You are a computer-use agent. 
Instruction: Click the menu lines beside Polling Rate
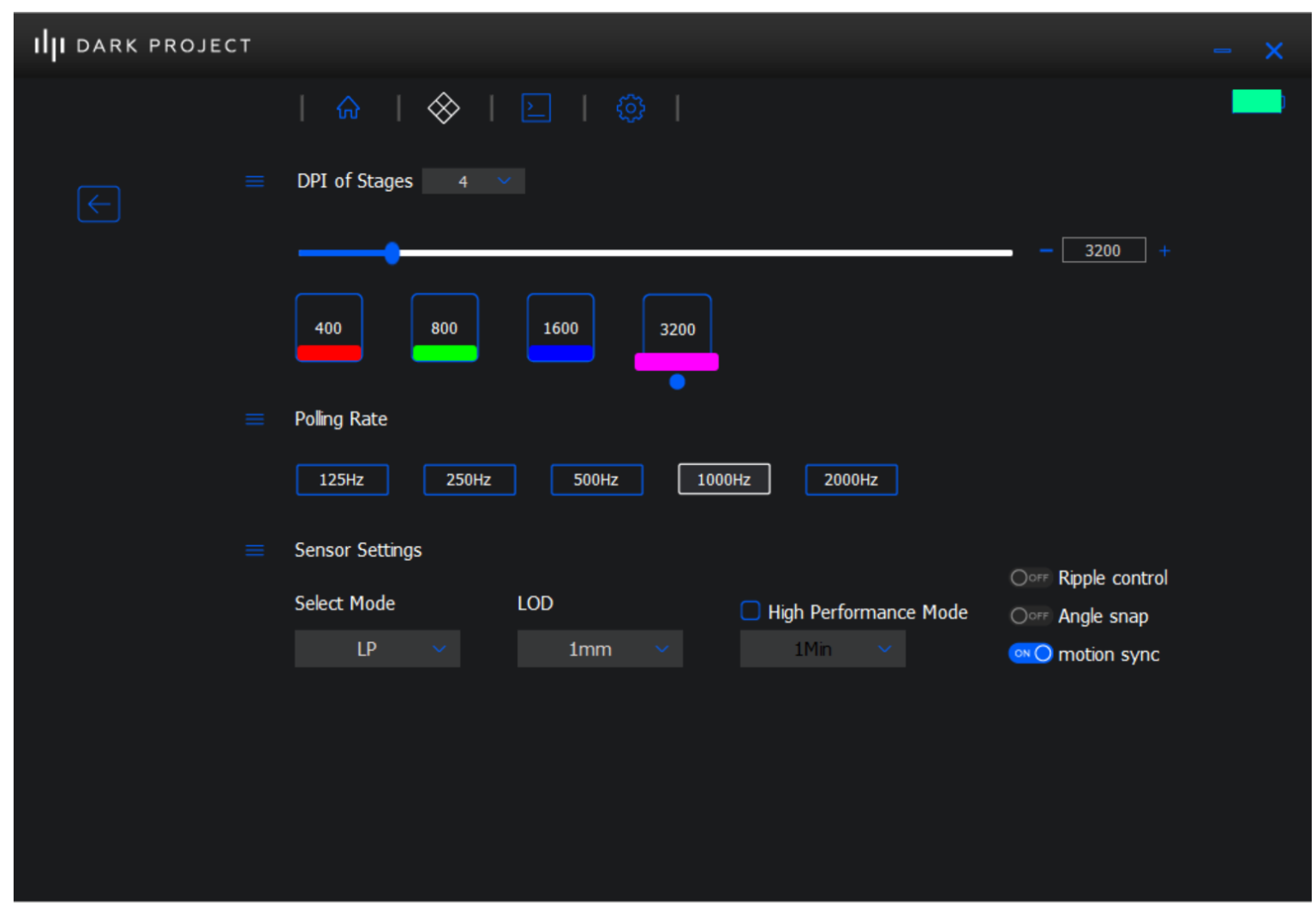pyautogui.click(x=254, y=419)
